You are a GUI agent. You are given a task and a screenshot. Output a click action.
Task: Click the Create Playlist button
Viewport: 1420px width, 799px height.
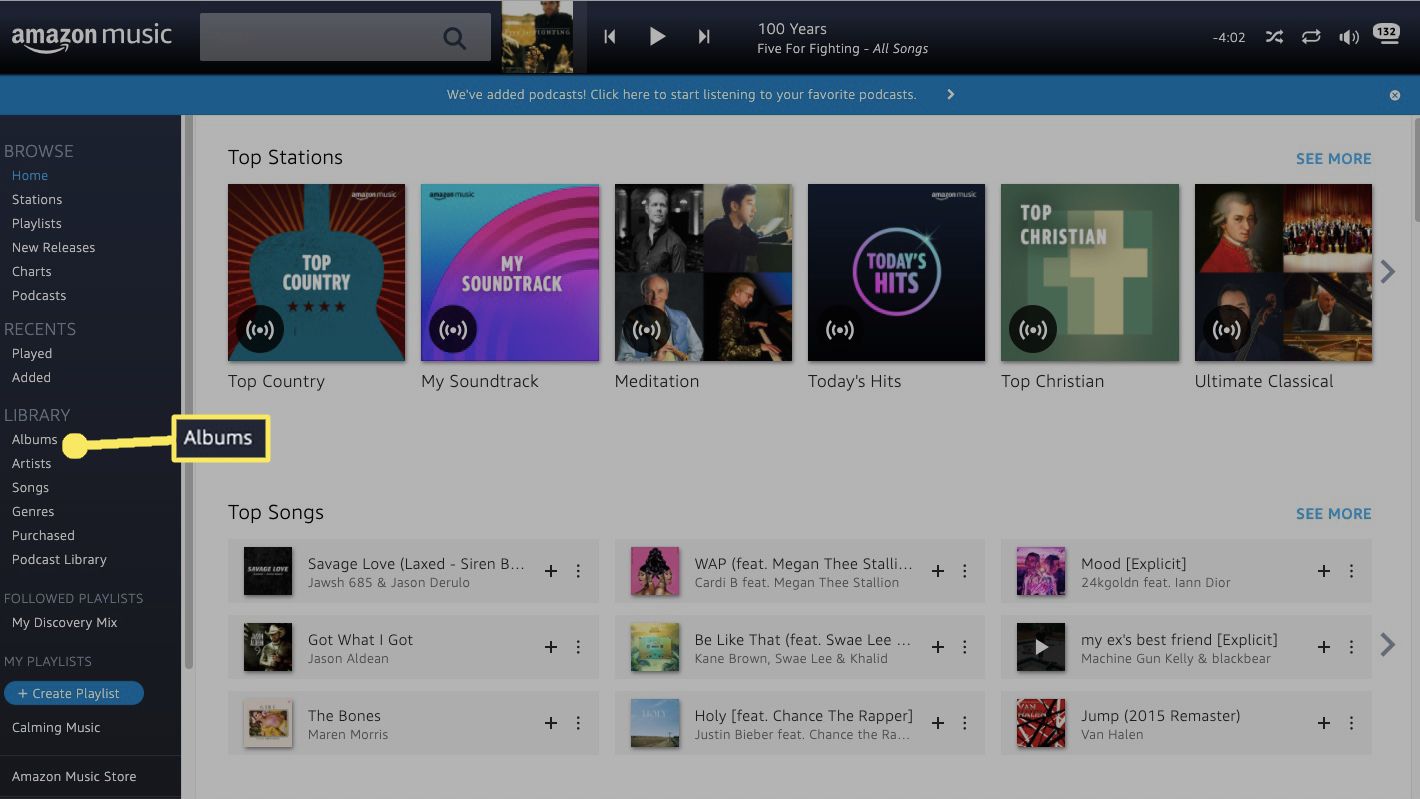[74, 693]
